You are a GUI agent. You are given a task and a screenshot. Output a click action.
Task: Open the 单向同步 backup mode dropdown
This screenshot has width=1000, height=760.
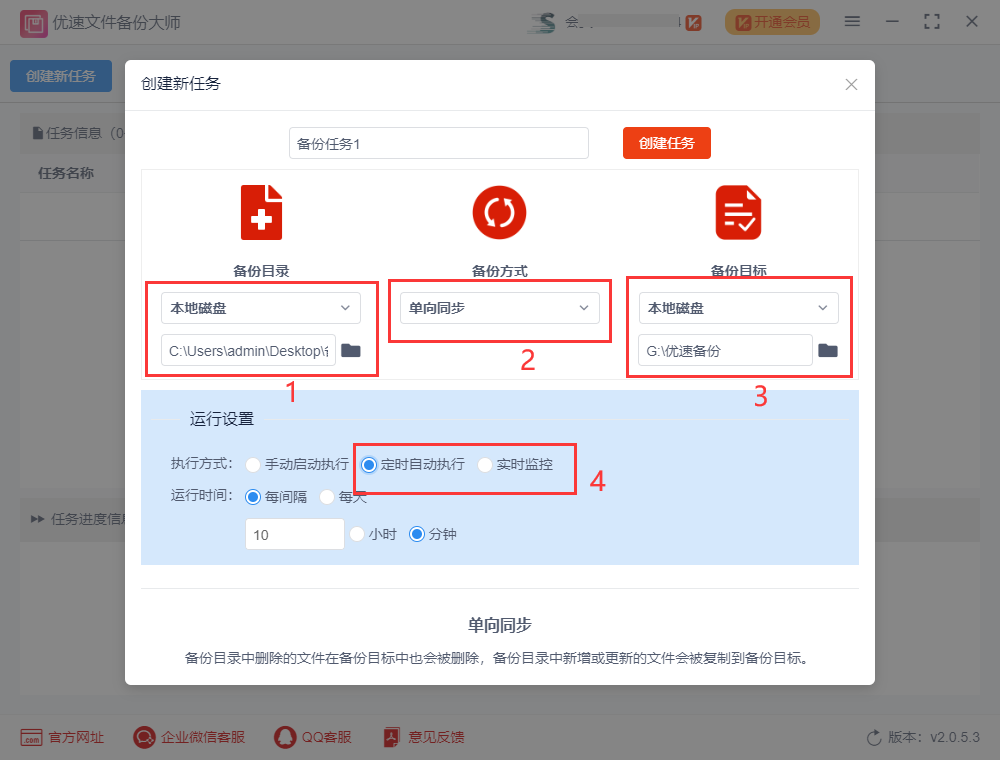pyautogui.click(x=499, y=307)
